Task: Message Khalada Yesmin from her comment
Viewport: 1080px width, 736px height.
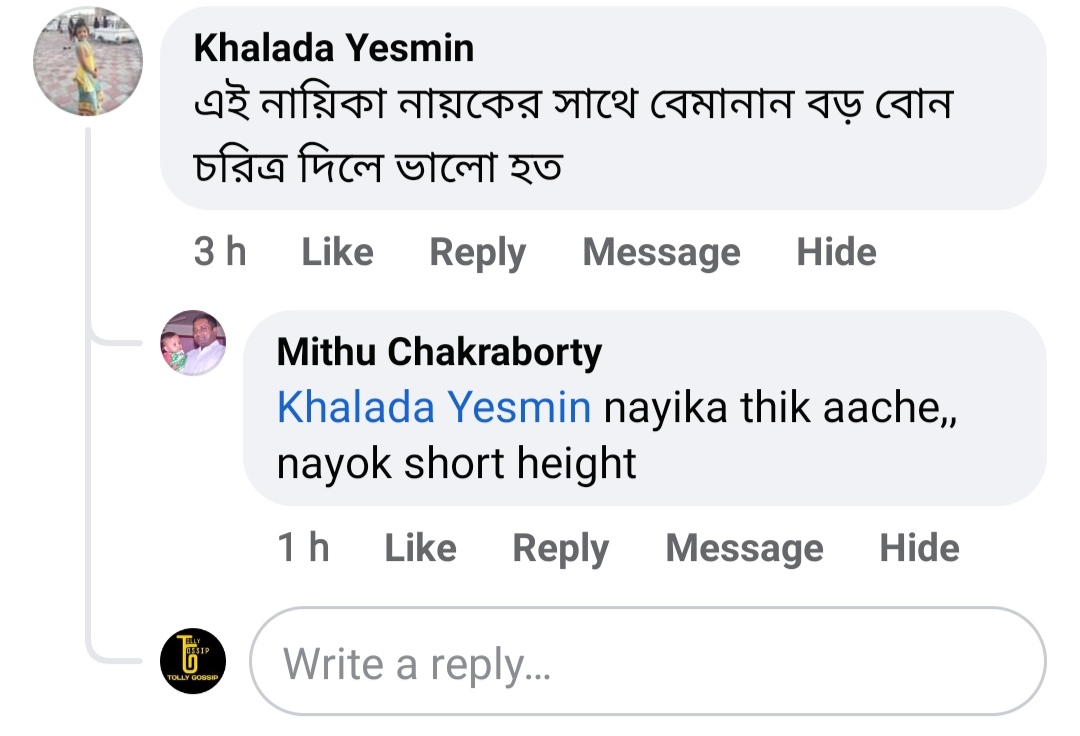Action: [x=661, y=252]
